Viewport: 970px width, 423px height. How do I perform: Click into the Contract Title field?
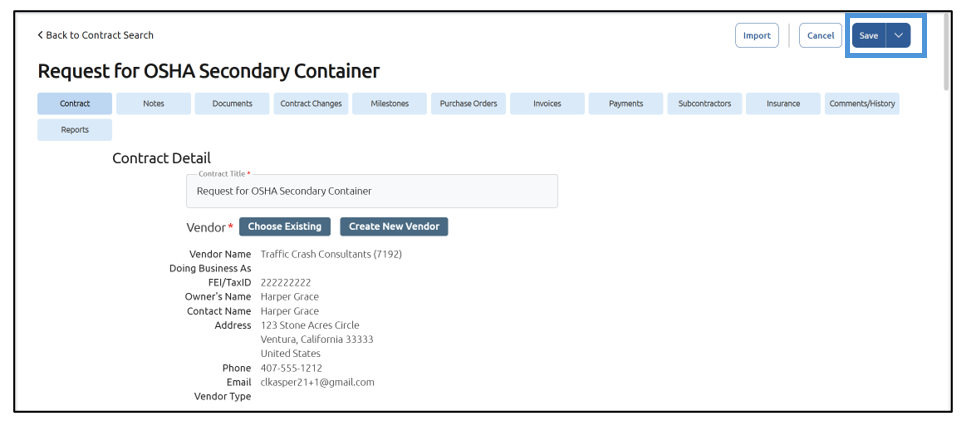pyautogui.click(x=371, y=191)
